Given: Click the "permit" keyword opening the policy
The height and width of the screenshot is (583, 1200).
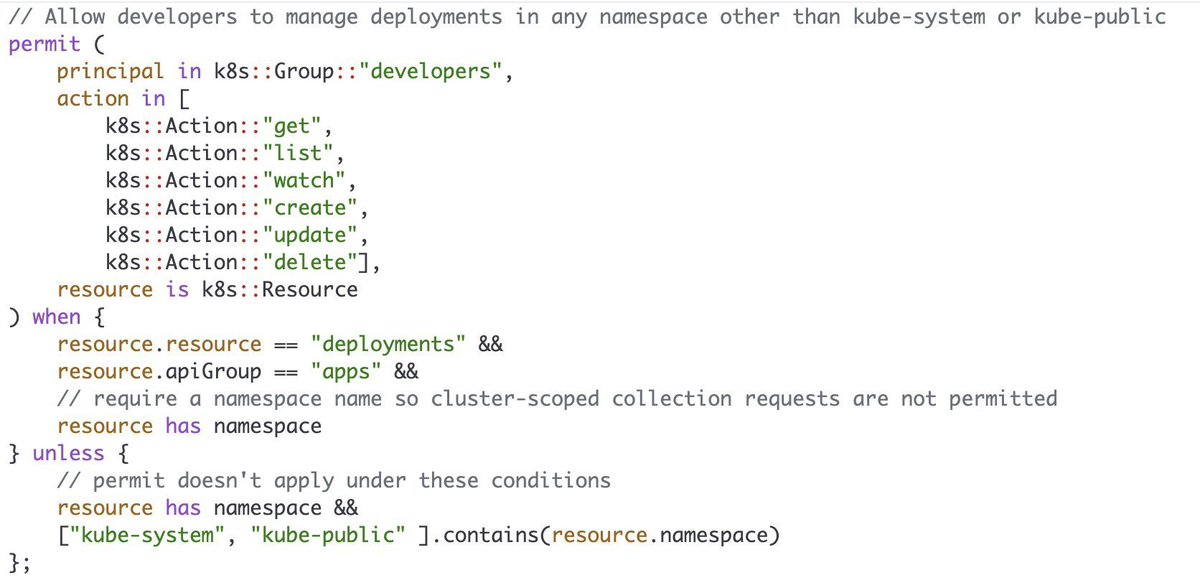Looking at the screenshot, I should [44, 44].
